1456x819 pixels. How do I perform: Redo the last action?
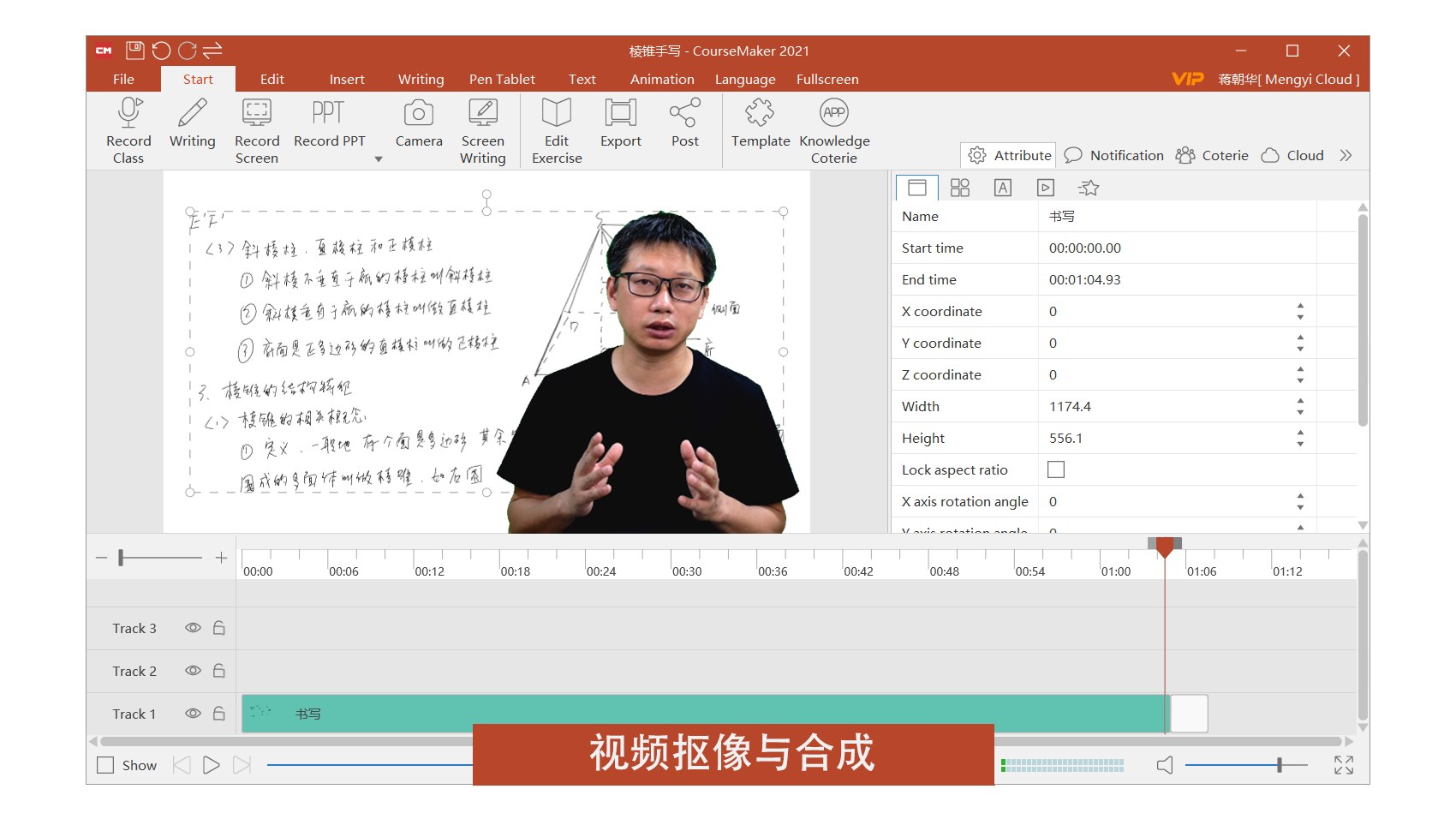(x=188, y=51)
